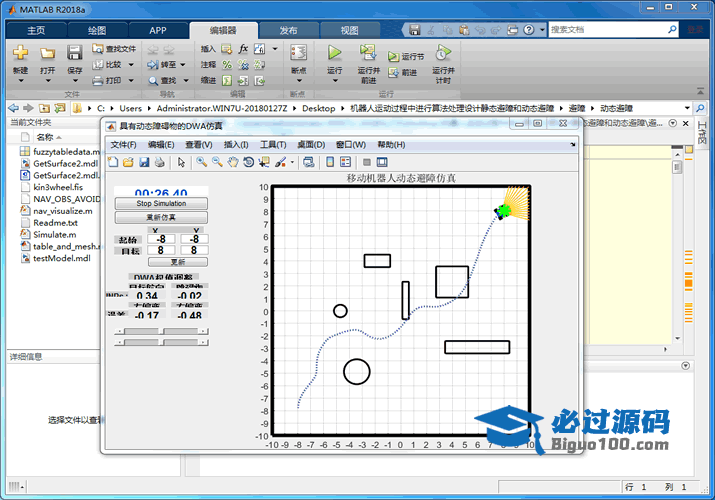Print the figure with the printer icon
Viewport: 715px width, 500px height.
[160, 162]
